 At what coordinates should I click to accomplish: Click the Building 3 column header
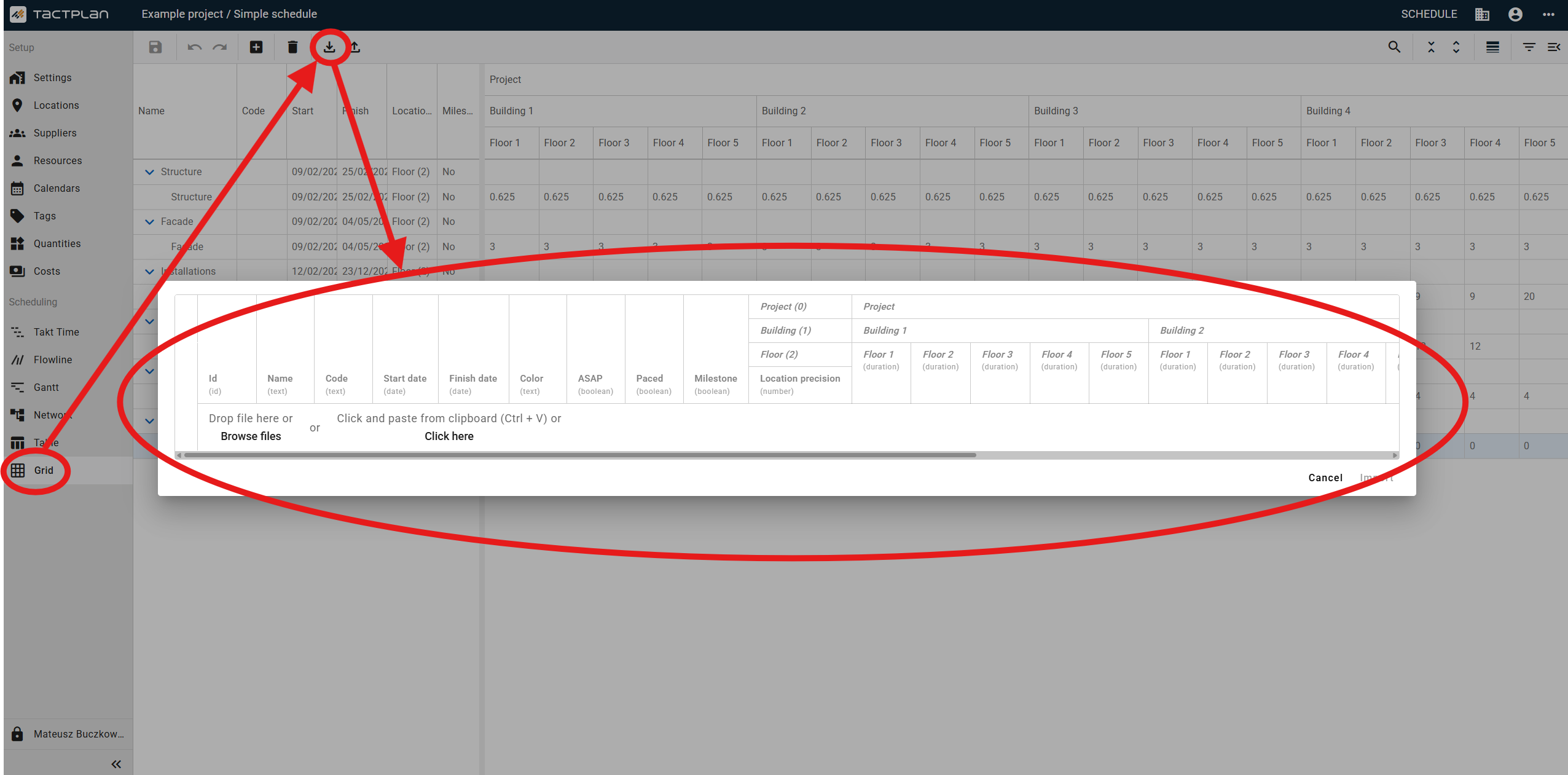(x=1165, y=111)
